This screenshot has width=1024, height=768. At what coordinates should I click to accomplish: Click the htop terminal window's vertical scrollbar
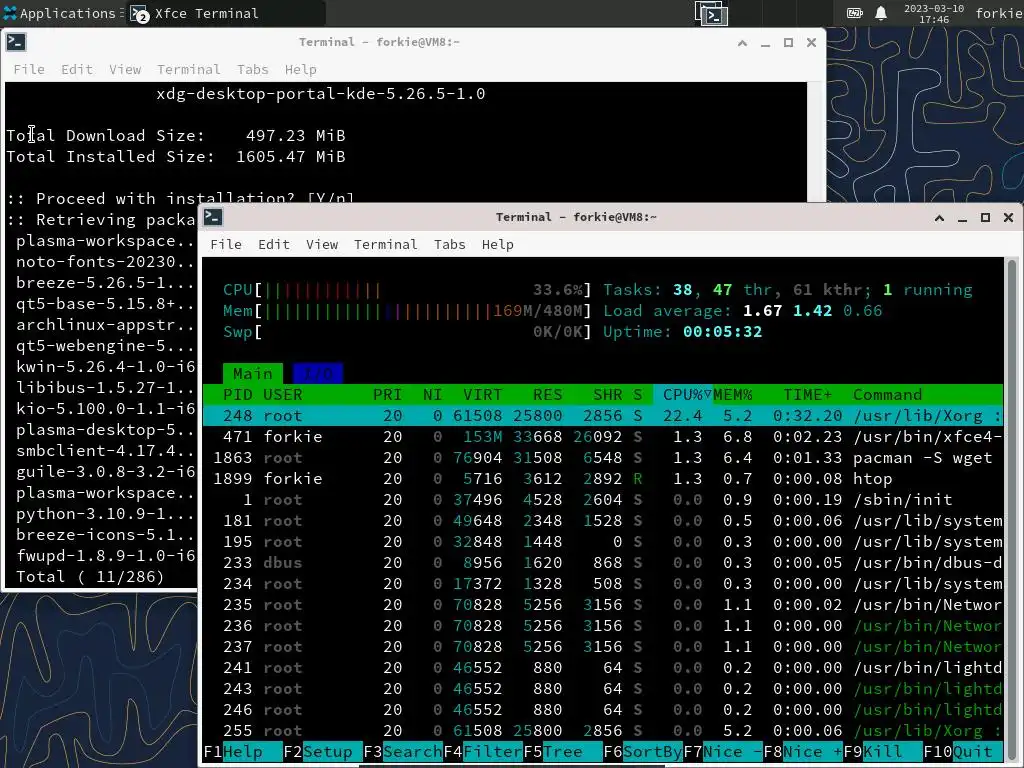(1012, 509)
